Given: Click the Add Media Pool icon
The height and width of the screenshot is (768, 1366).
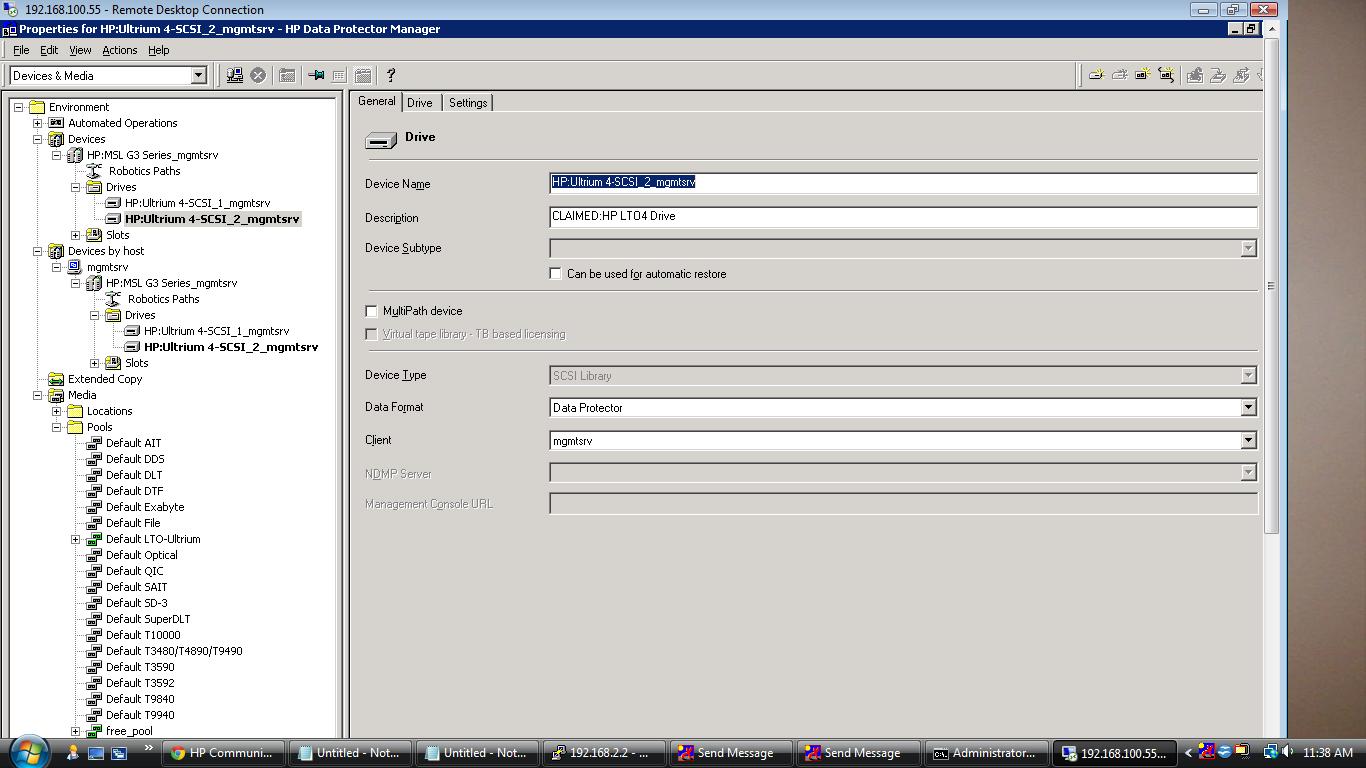Looking at the screenshot, I should coord(1142,75).
